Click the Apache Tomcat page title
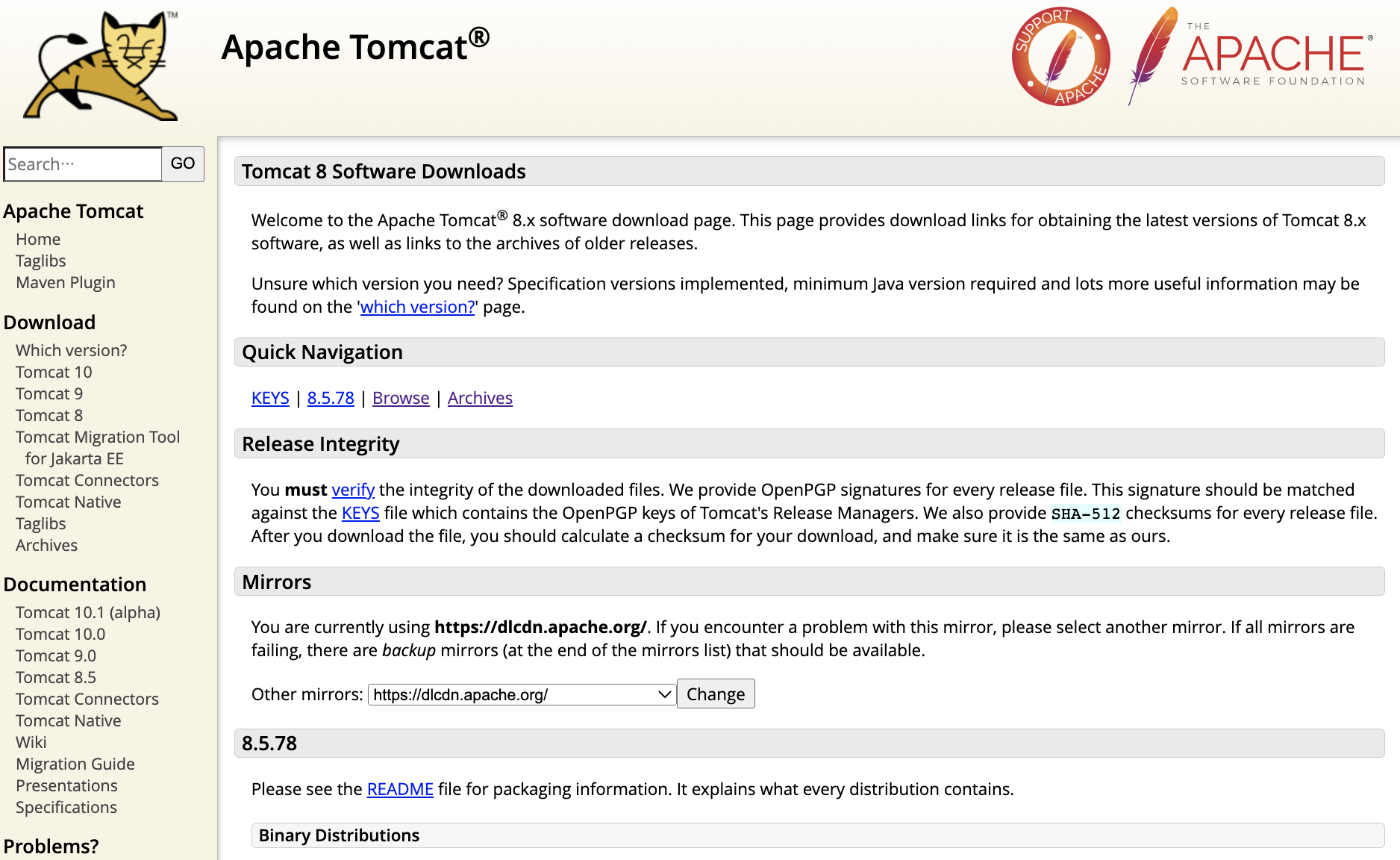Screen dimensions: 1400x860 tap(355, 46)
